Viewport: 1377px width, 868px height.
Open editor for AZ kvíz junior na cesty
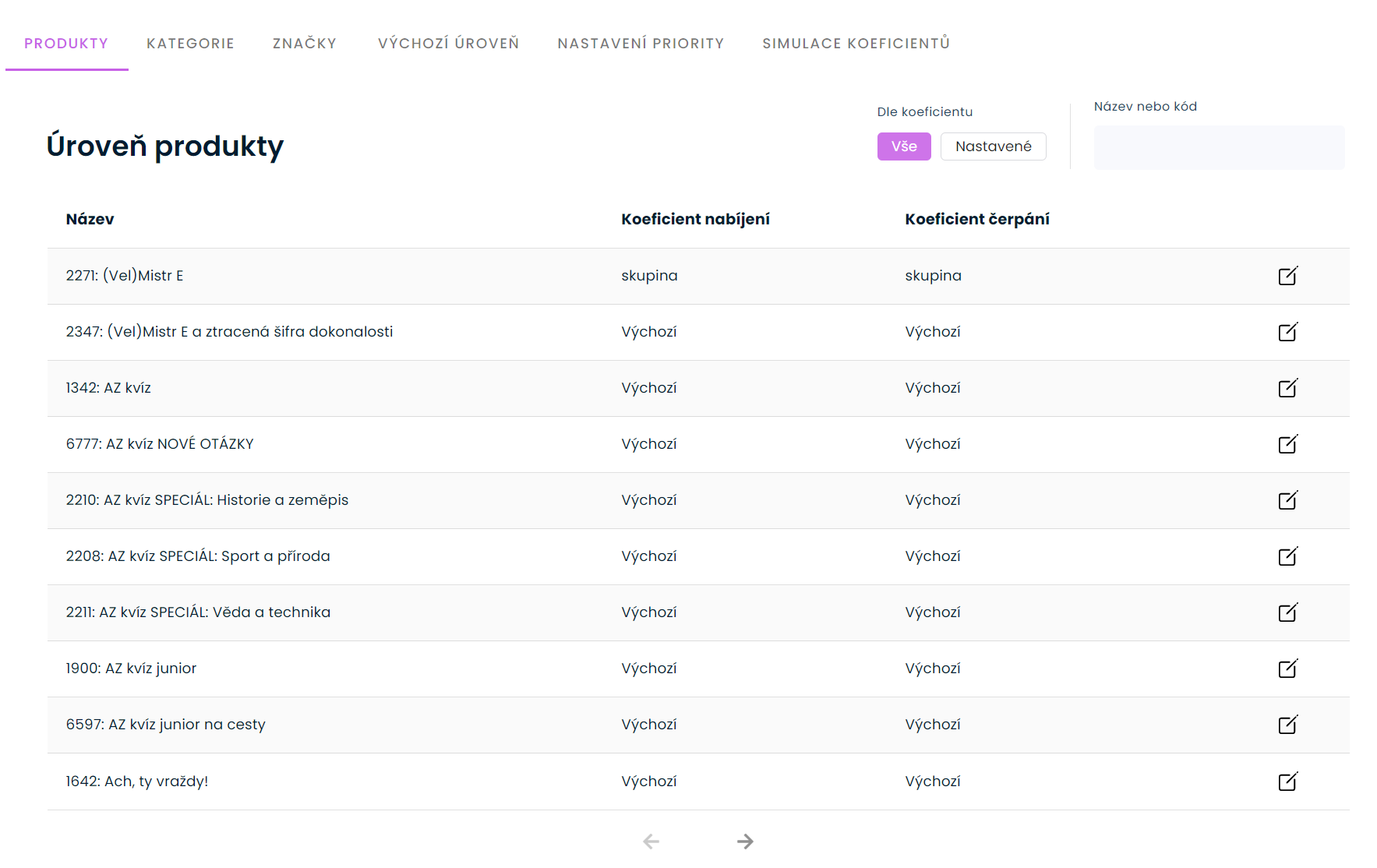1287,725
